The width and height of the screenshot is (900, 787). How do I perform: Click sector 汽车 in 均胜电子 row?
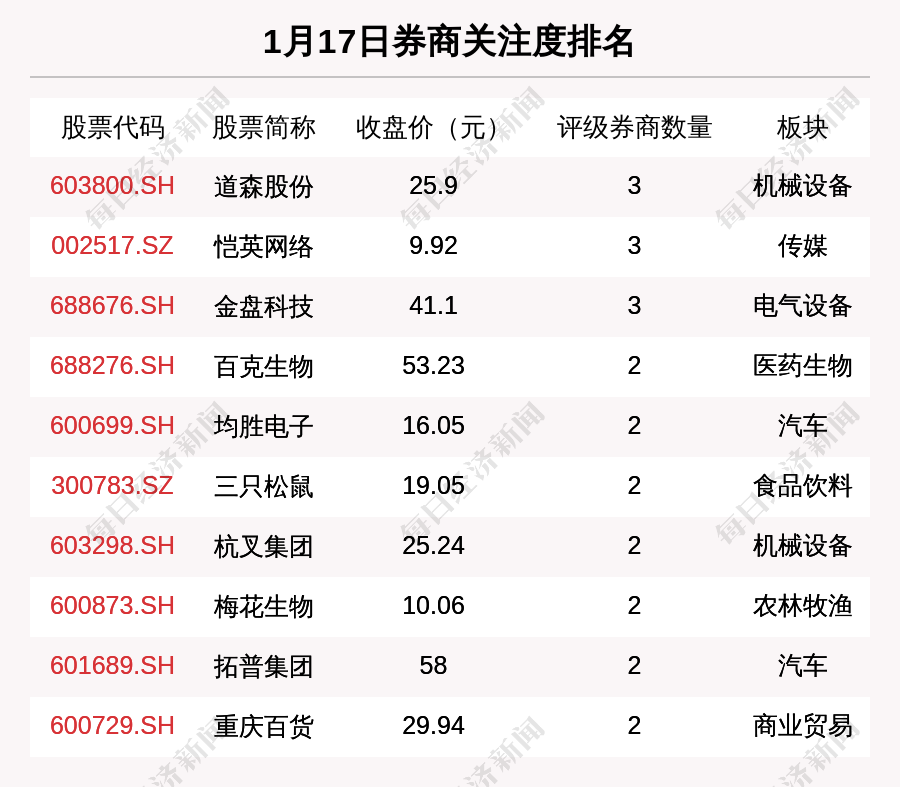[x=802, y=427]
